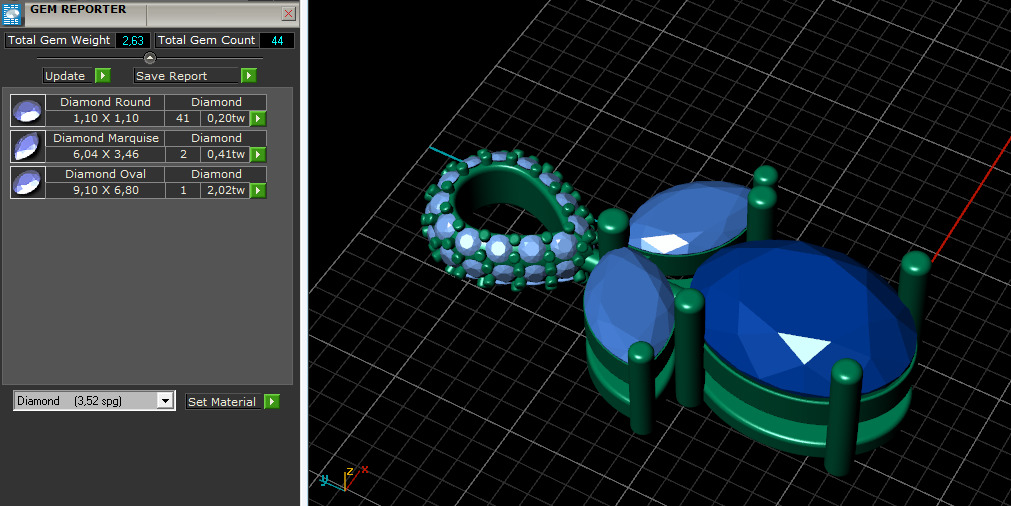Click the Gem Reporter panel icon
The width and height of the screenshot is (1011, 506).
[12, 14]
